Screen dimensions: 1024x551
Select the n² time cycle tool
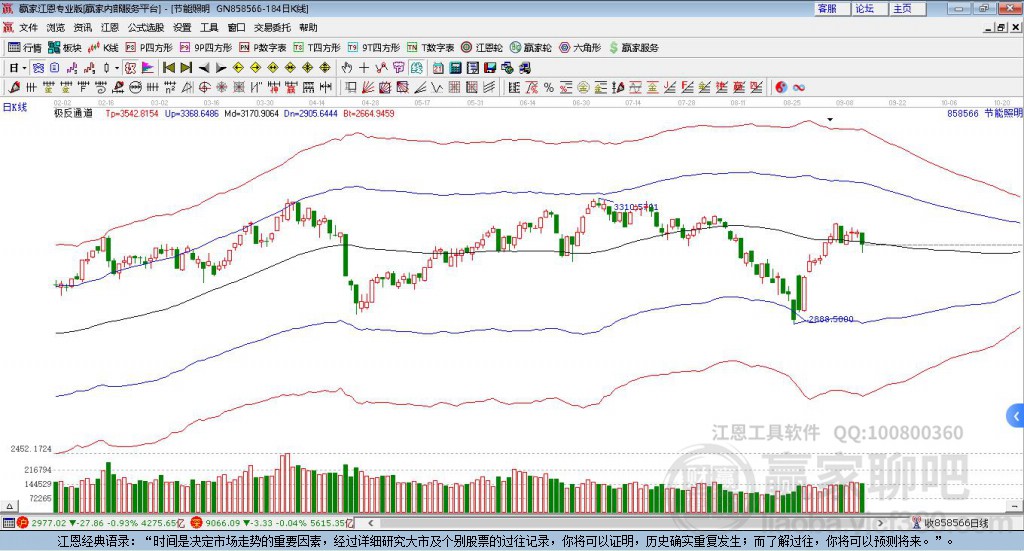tap(170, 87)
